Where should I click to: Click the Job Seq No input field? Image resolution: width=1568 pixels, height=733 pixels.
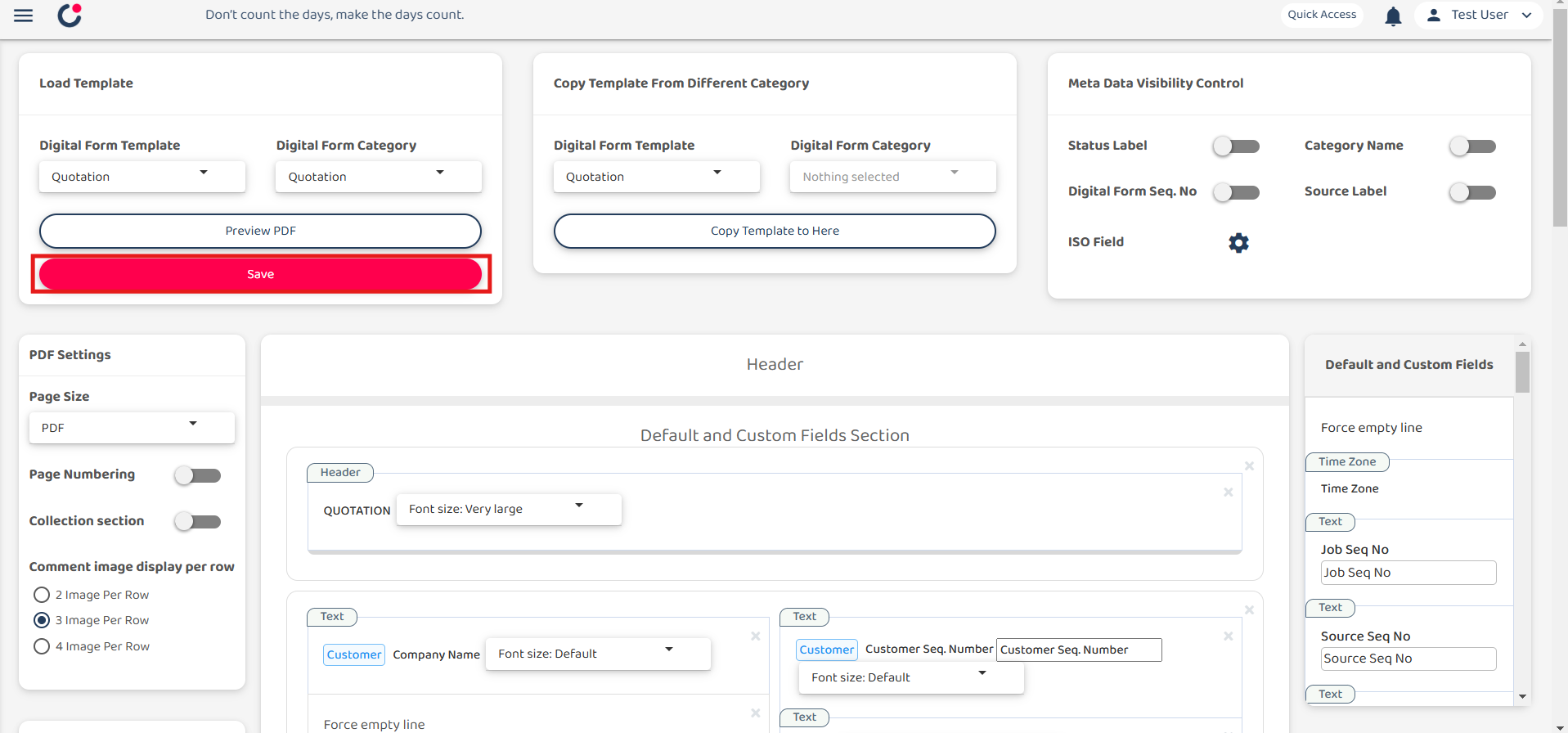coord(1409,573)
